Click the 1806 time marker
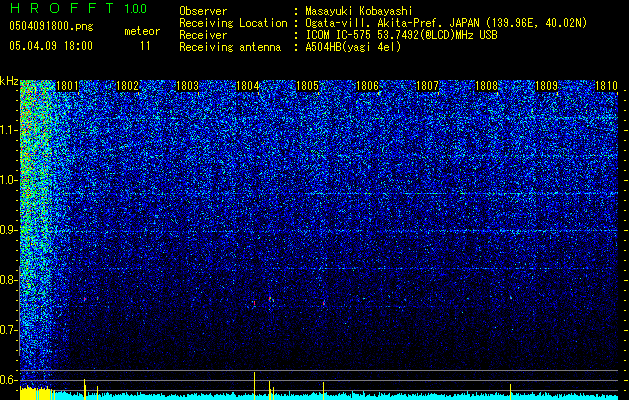The image size is (629, 400). (367, 86)
